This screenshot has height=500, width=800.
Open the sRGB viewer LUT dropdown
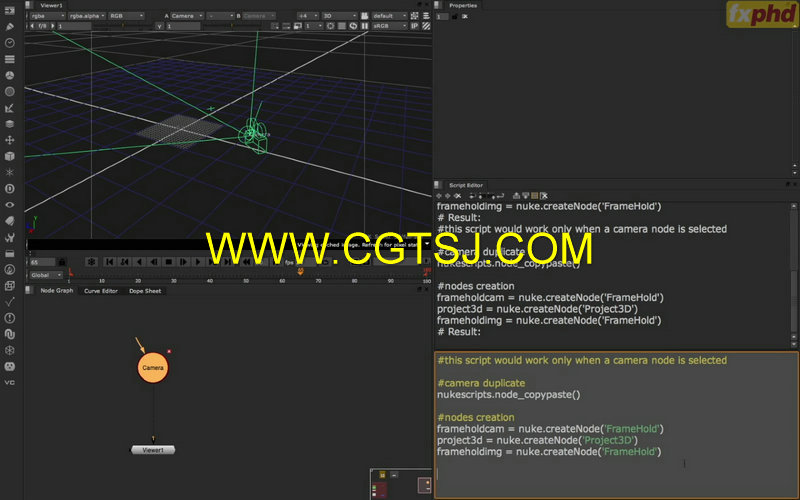click(x=389, y=26)
